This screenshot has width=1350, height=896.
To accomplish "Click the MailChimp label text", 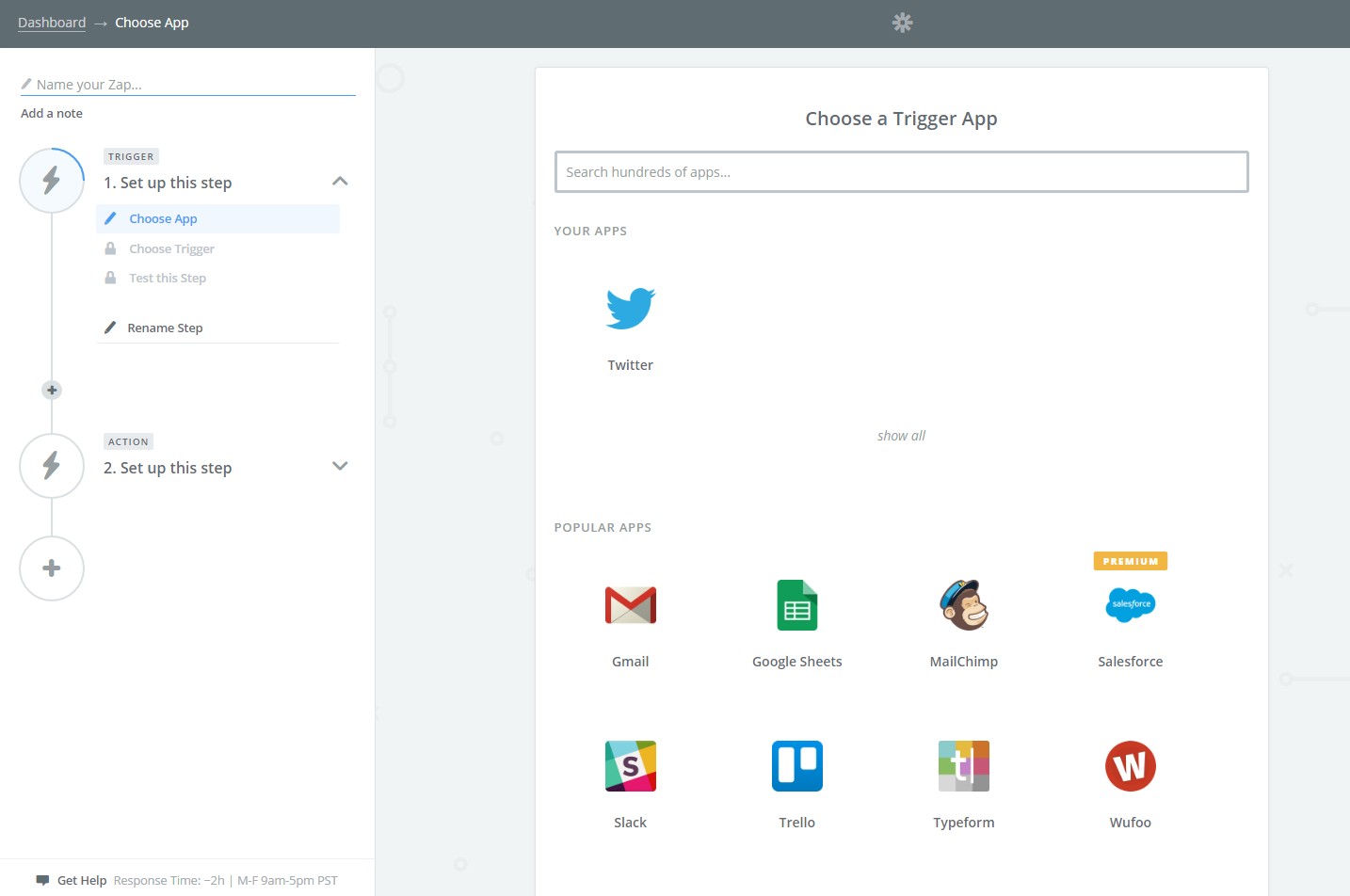I will 963,662.
